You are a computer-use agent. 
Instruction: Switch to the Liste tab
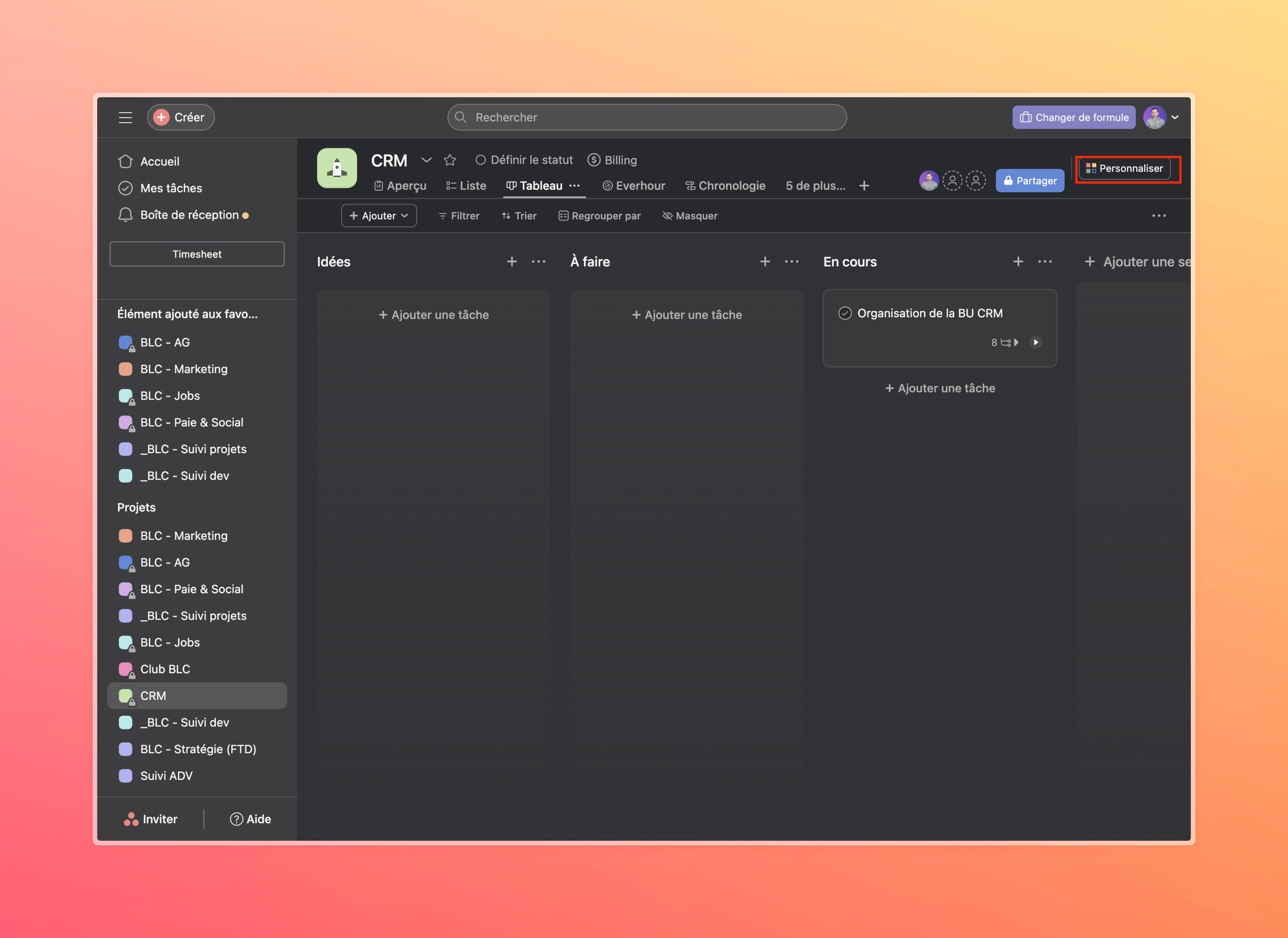point(466,186)
